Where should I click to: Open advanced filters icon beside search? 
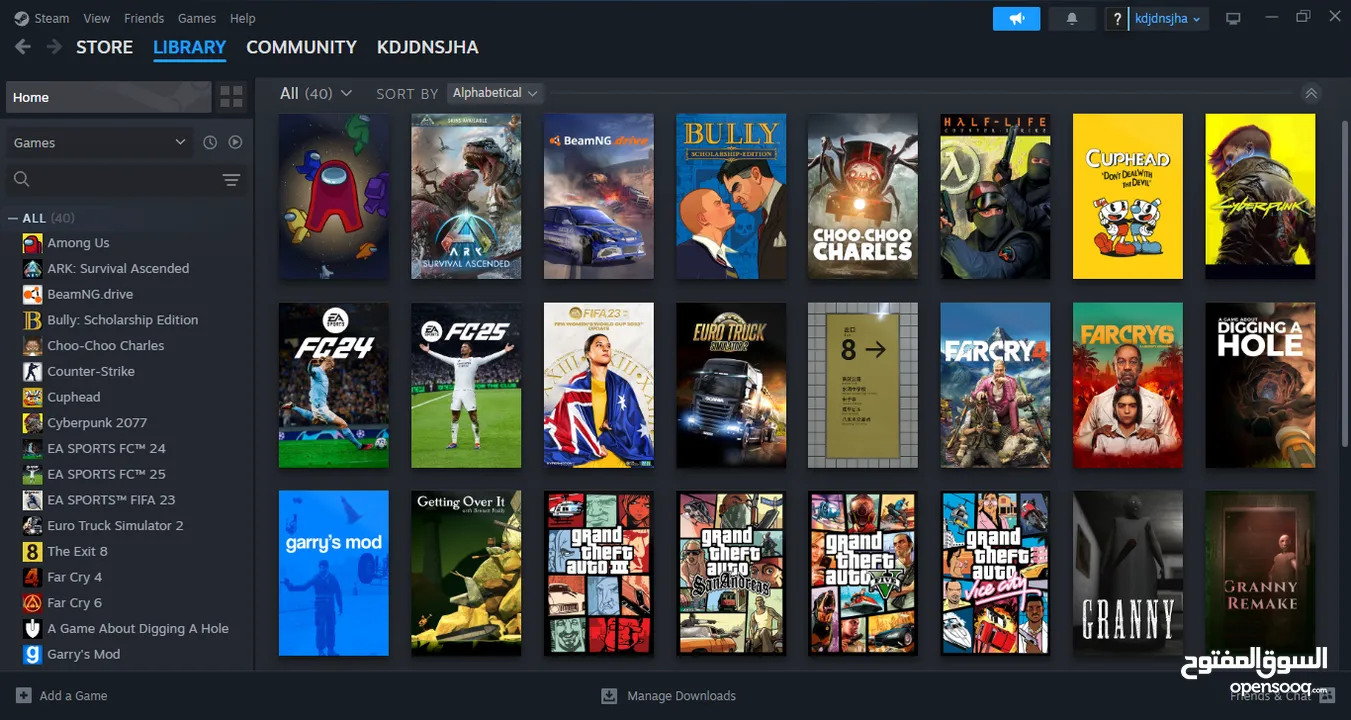(x=231, y=180)
